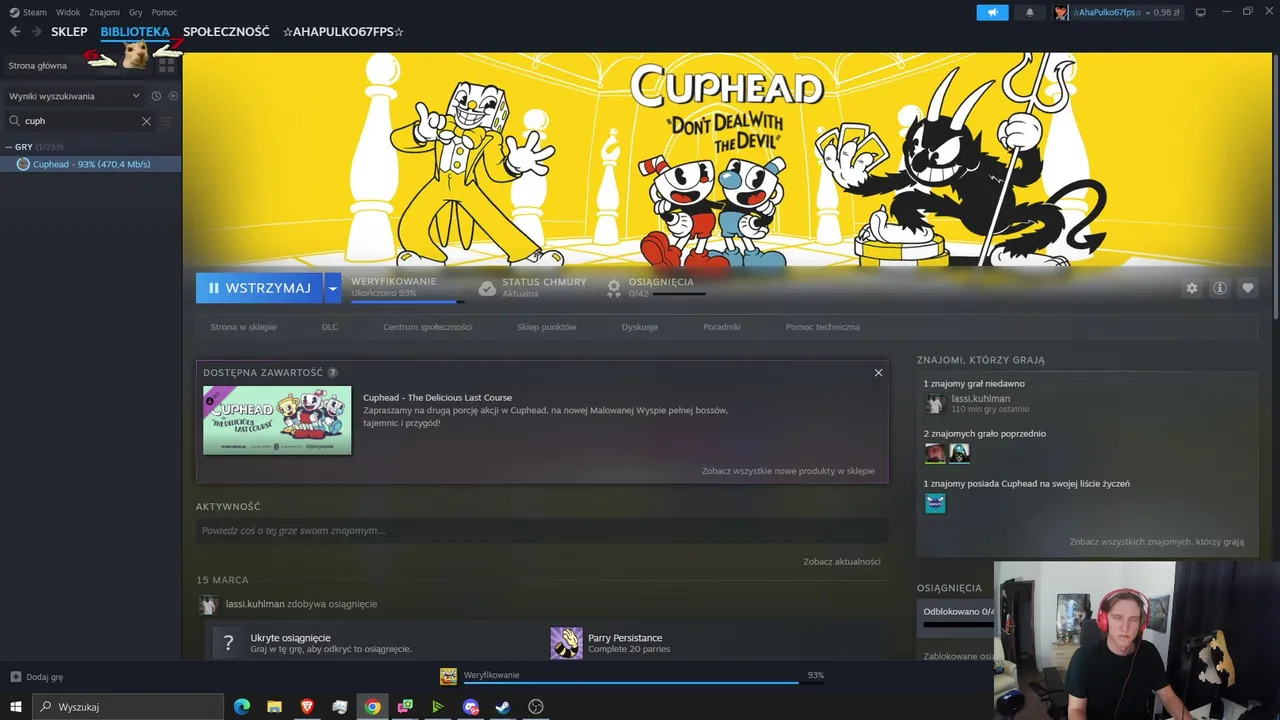
Task: Click the user avatar in top bar
Action: 1061,12
